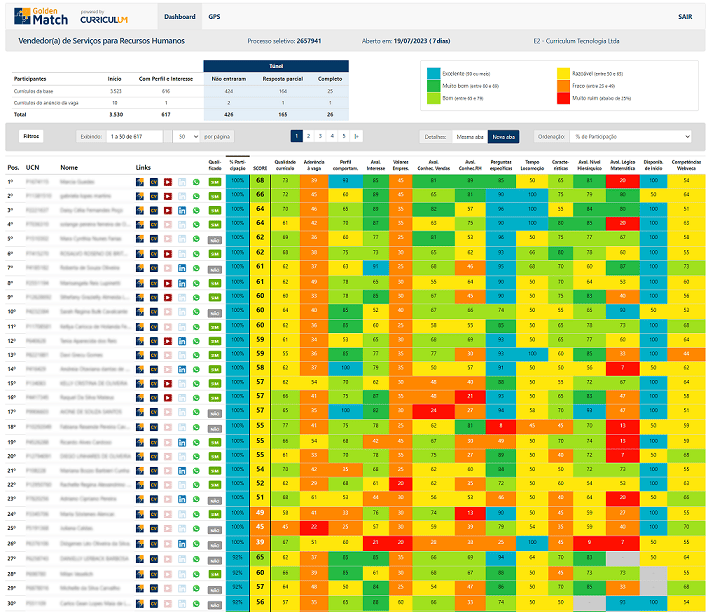Open the LinkedIn icon in the 7th row
Viewport: 708px width, 612px height.
pyautogui.click(x=182, y=268)
